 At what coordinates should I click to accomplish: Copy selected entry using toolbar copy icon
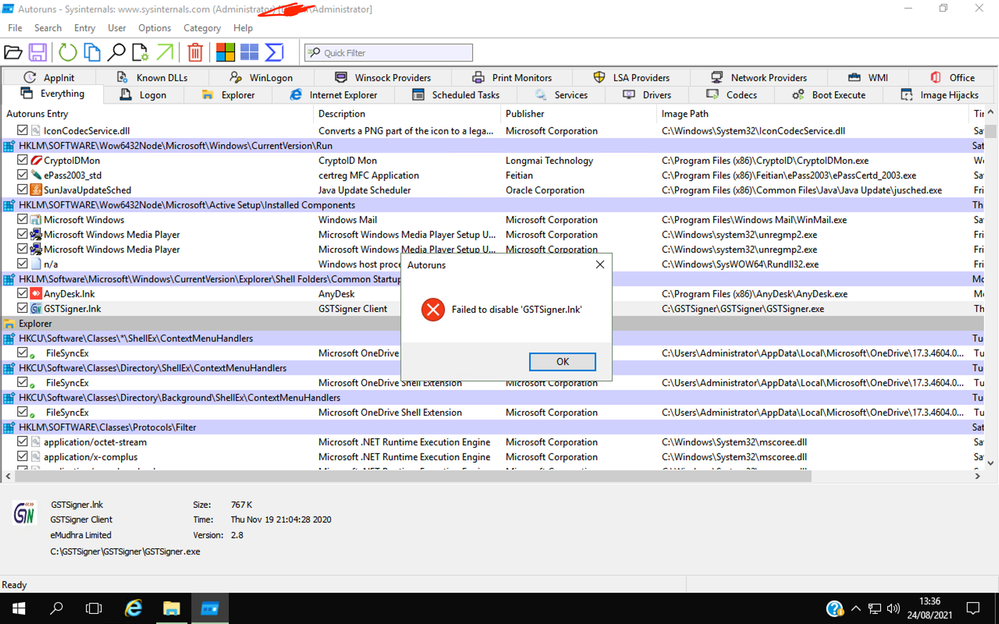92,52
